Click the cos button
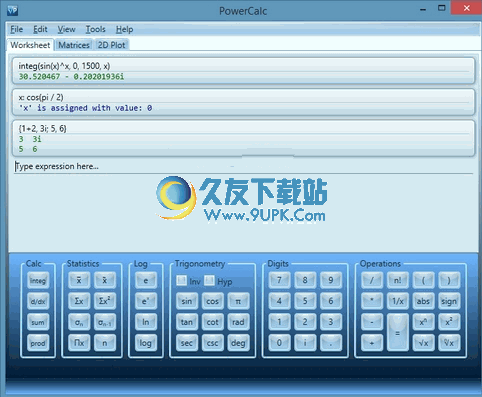482x397 pixels. tap(212, 301)
